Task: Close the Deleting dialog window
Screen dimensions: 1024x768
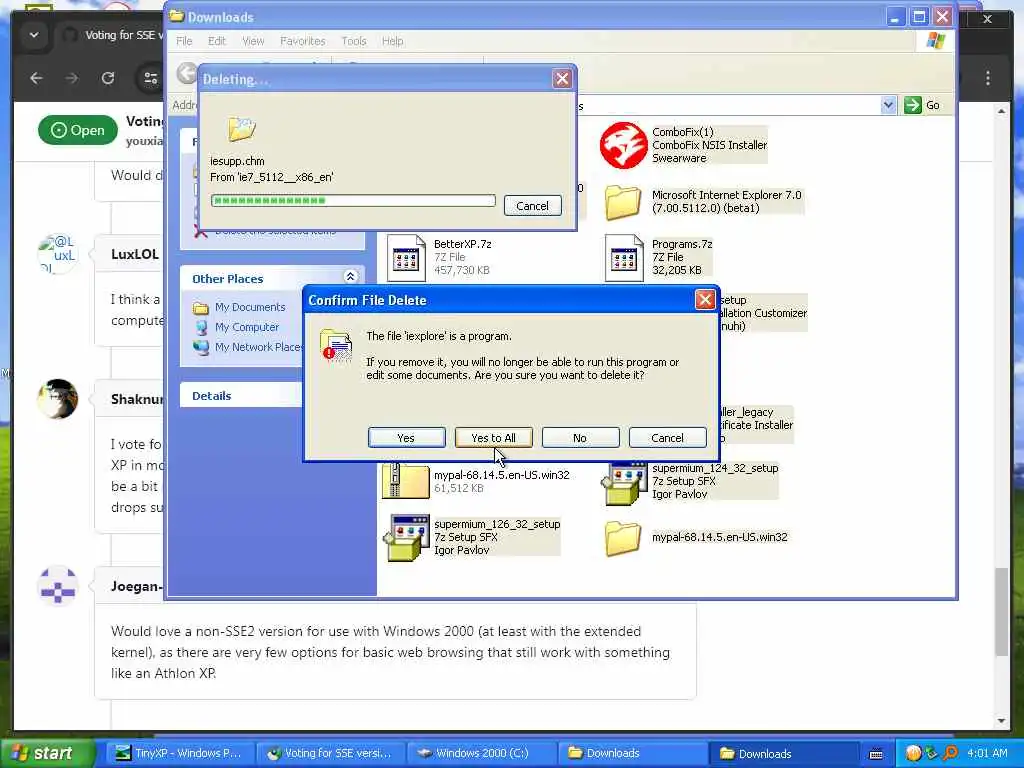Action: tap(562, 79)
